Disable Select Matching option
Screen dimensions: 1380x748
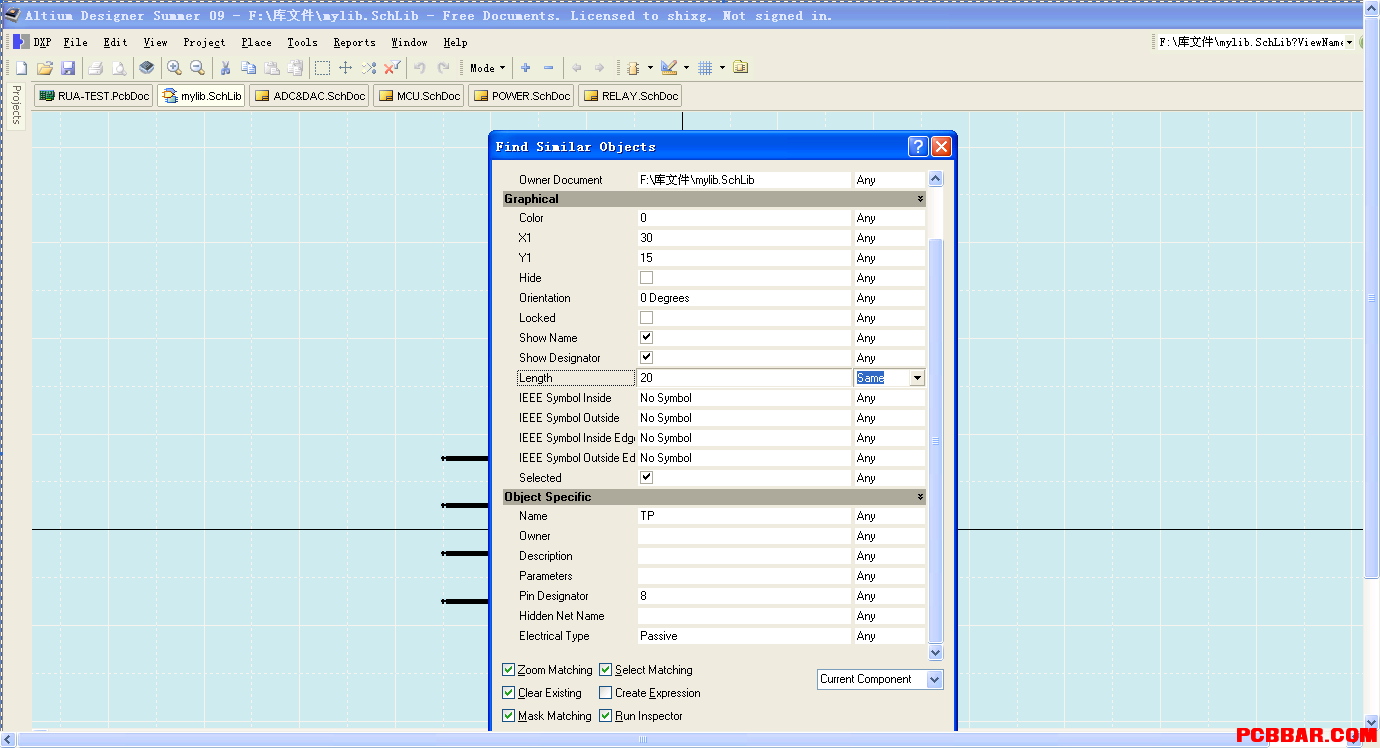tap(606, 670)
